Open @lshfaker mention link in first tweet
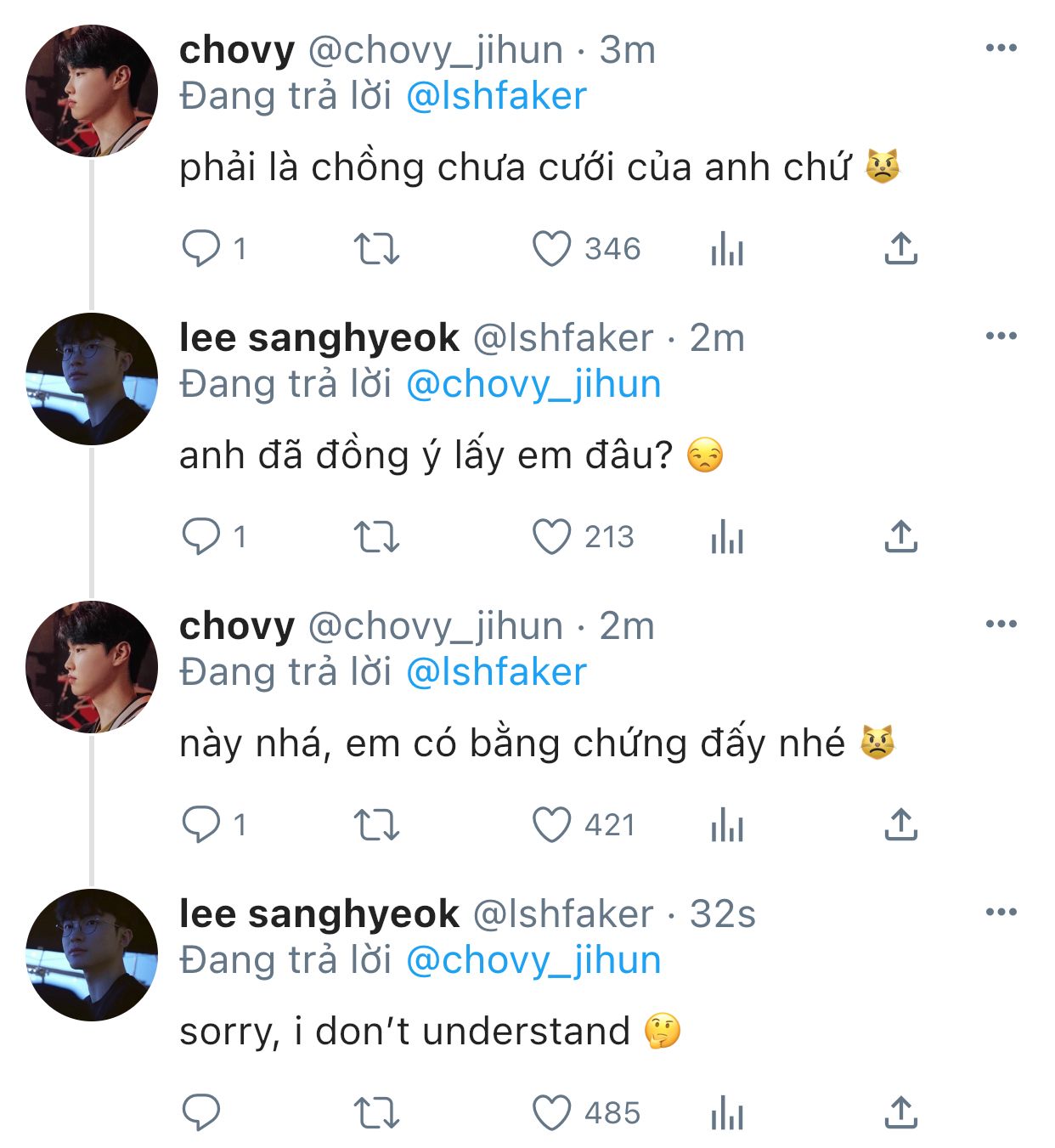The width and height of the screenshot is (1055, 1148). 496,96
